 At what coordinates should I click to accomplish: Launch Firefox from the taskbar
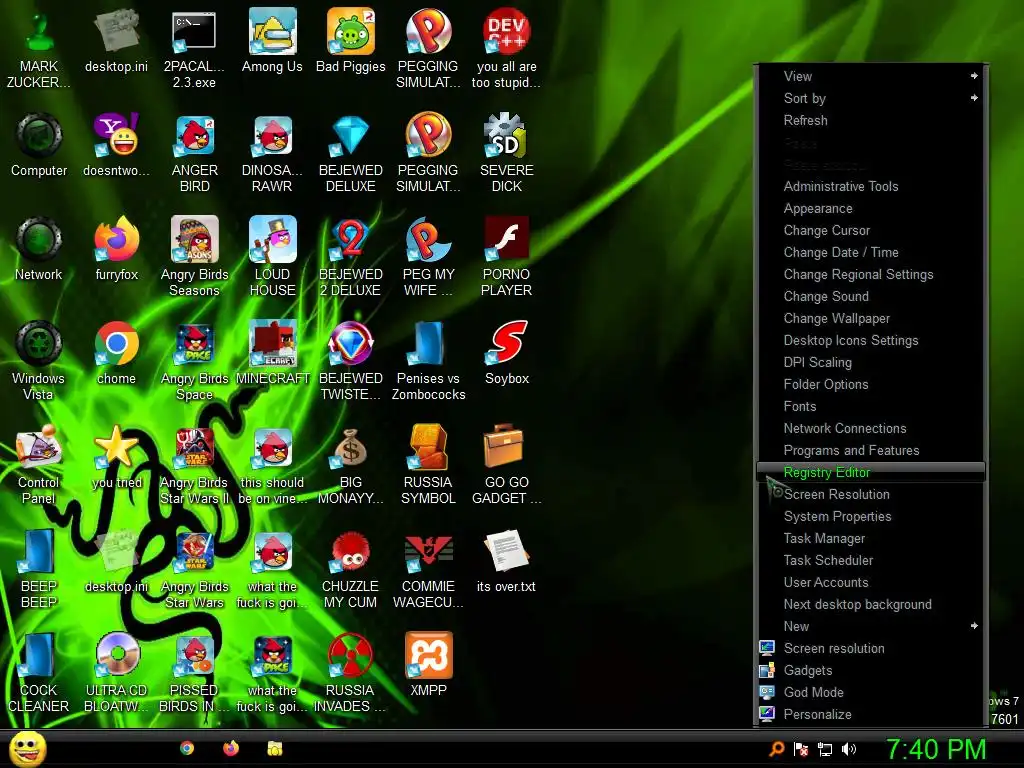click(231, 748)
